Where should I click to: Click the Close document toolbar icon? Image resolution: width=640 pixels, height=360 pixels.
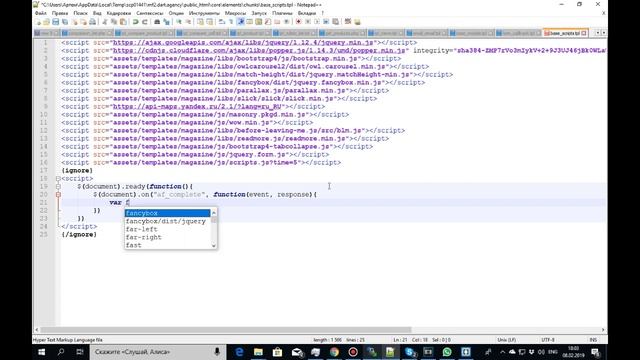pos(75,22)
